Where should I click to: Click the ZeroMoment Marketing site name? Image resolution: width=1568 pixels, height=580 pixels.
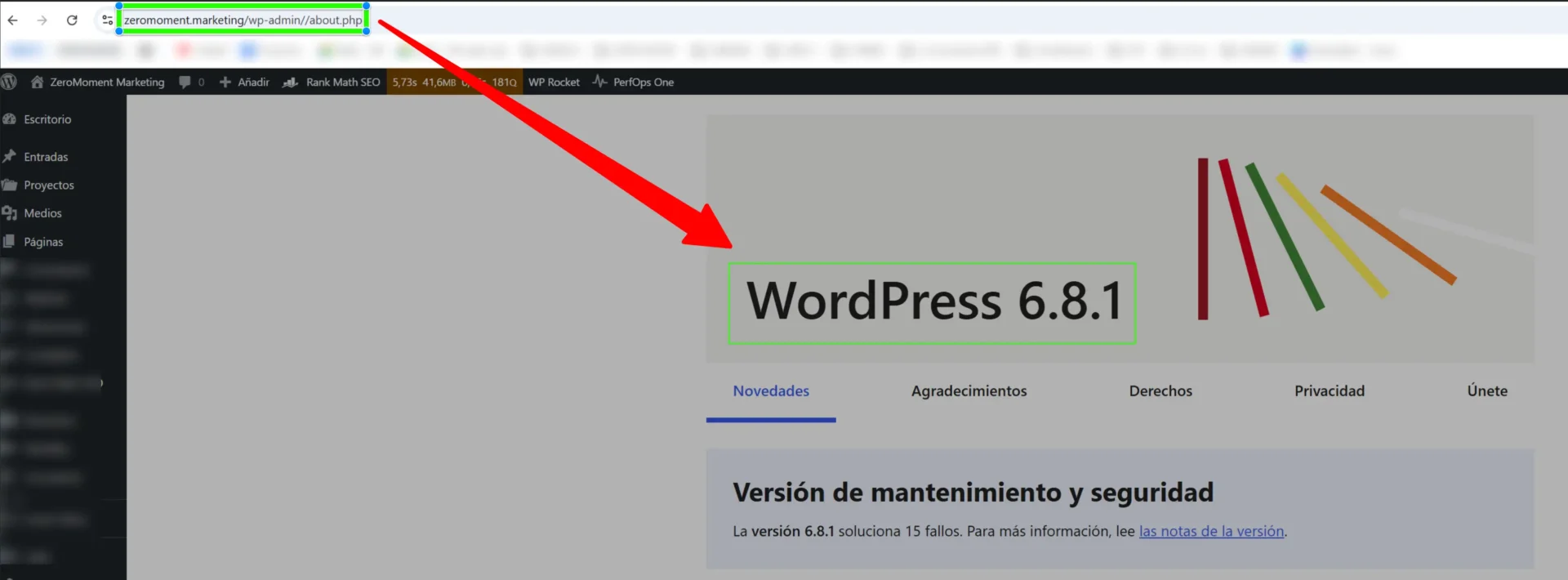click(x=107, y=82)
